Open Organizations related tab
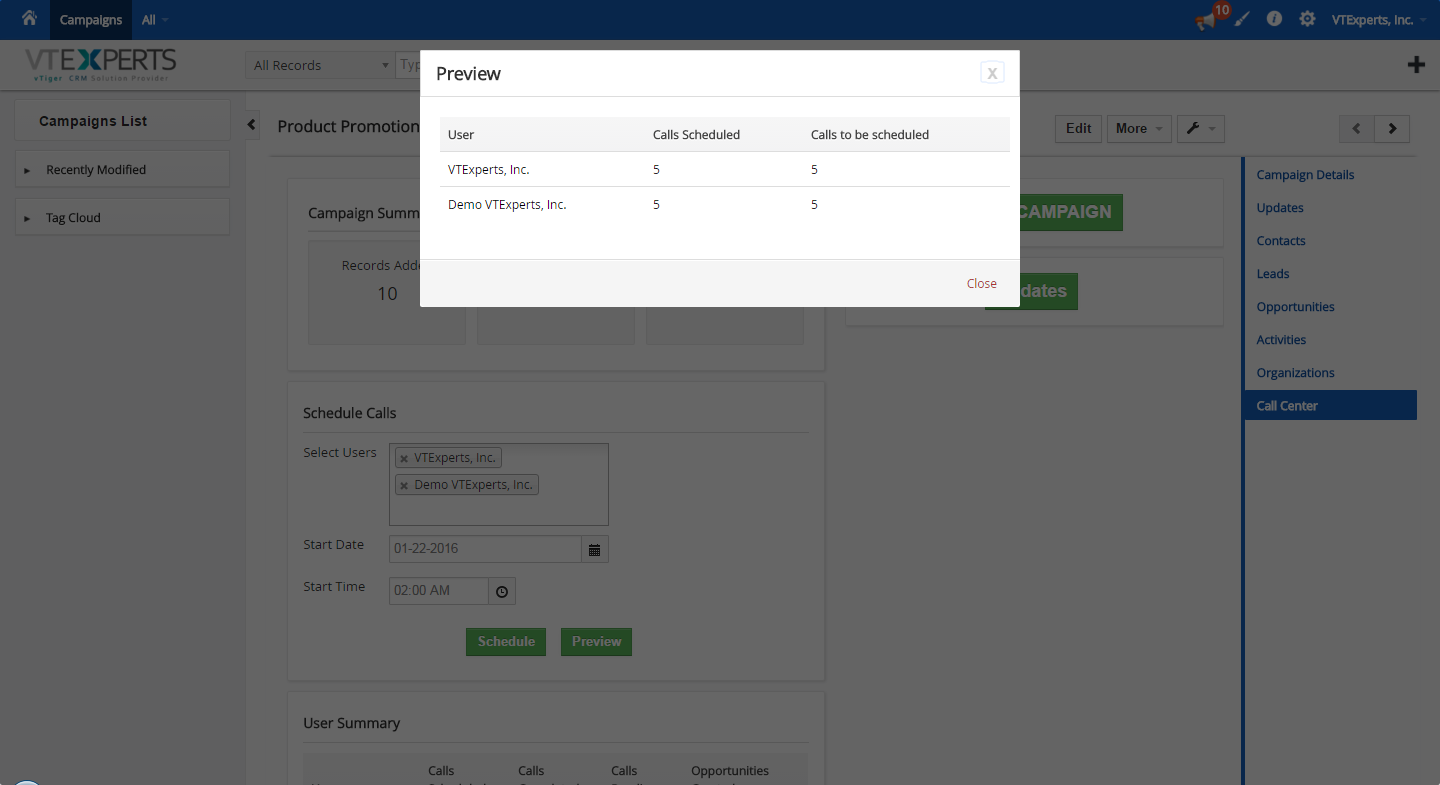This screenshot has width=1440, height=785. [x=1296, y=373]
